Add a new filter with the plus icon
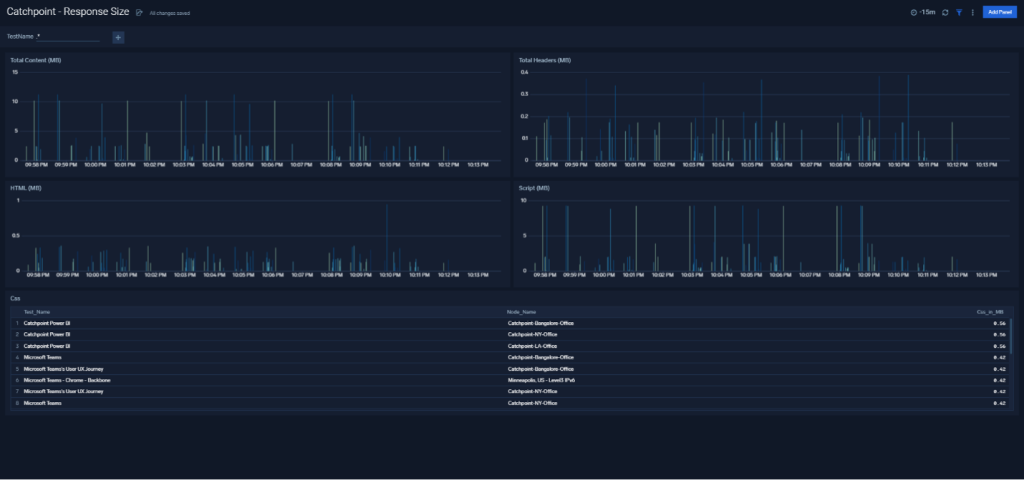The image size is (1024, 483). pos(118,37)
